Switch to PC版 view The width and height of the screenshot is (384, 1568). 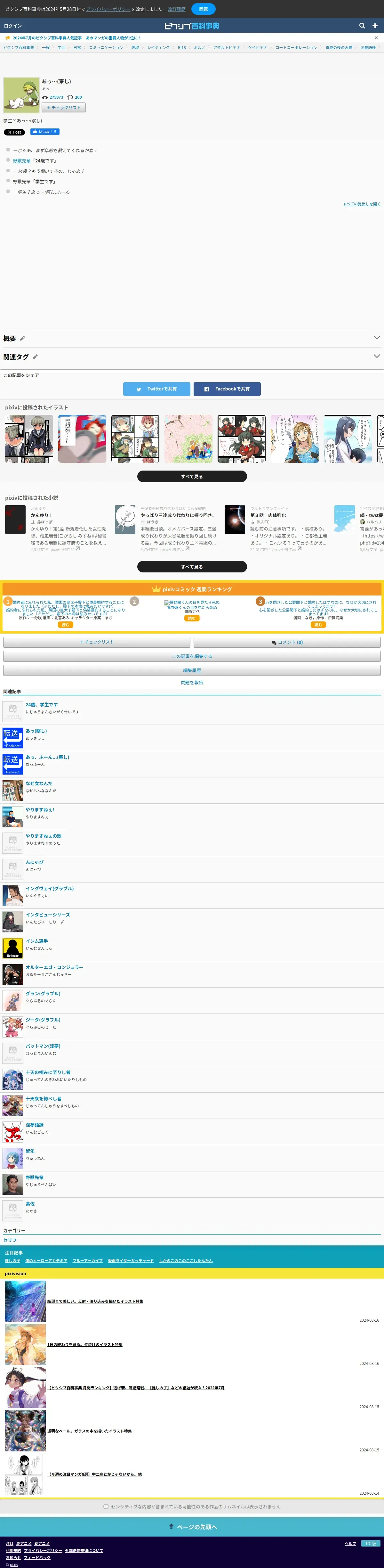(x=371, y=1543)
